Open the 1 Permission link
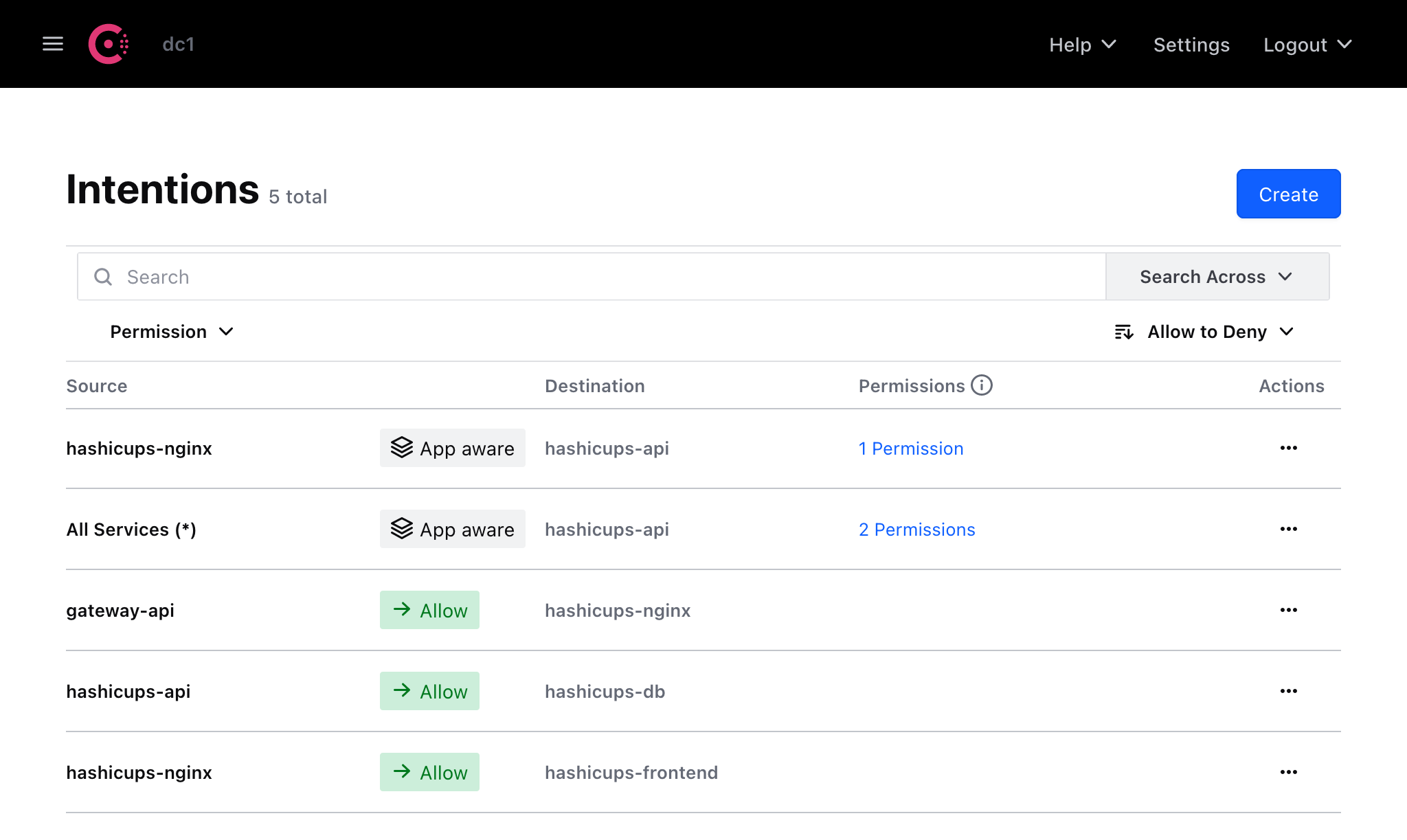 tap(911, 449)
